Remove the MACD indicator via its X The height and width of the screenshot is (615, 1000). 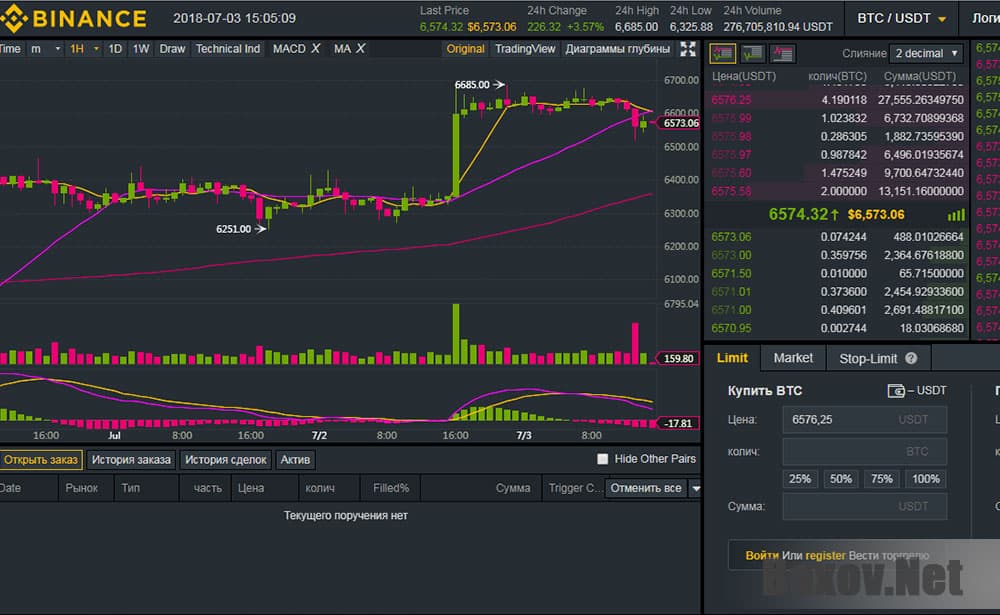click(316, 48)
